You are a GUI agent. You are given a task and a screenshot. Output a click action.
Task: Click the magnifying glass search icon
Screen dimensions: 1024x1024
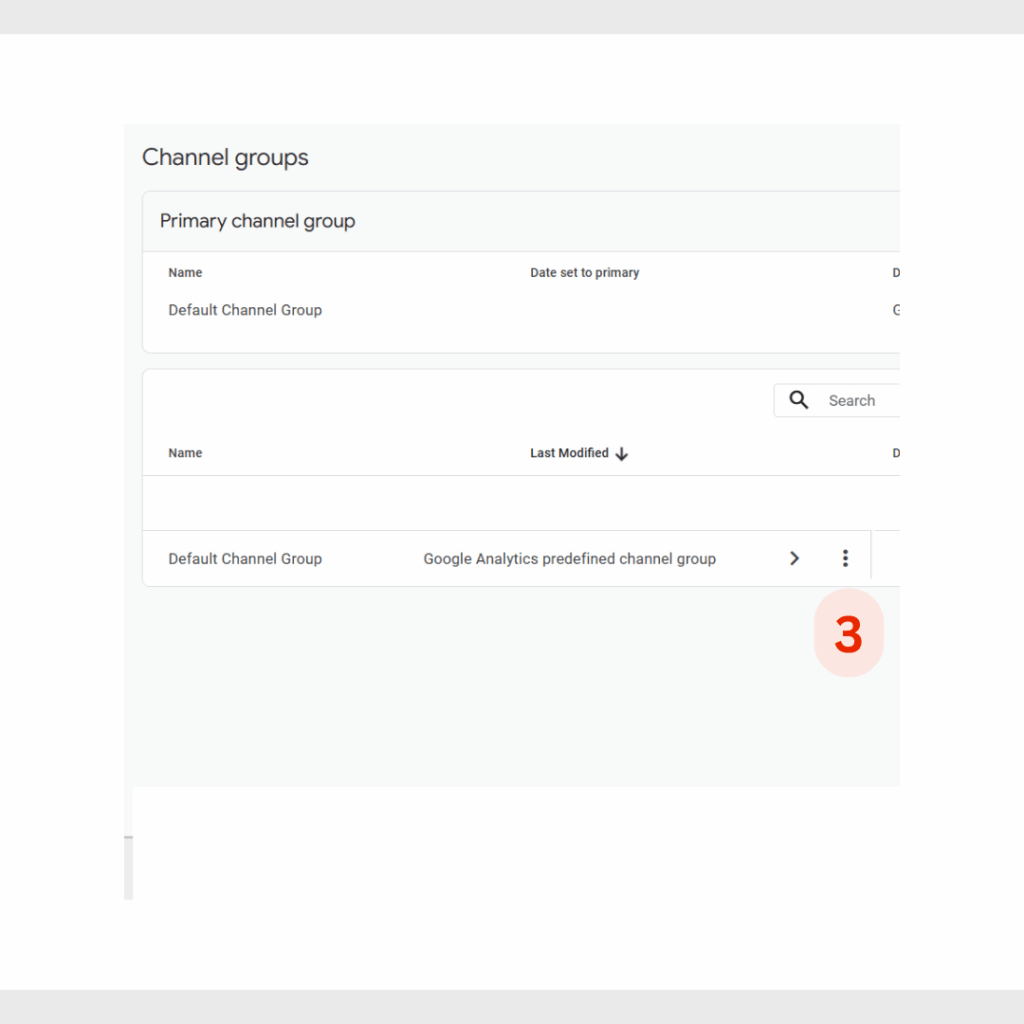pyautogui.click(x=799, y=400)
